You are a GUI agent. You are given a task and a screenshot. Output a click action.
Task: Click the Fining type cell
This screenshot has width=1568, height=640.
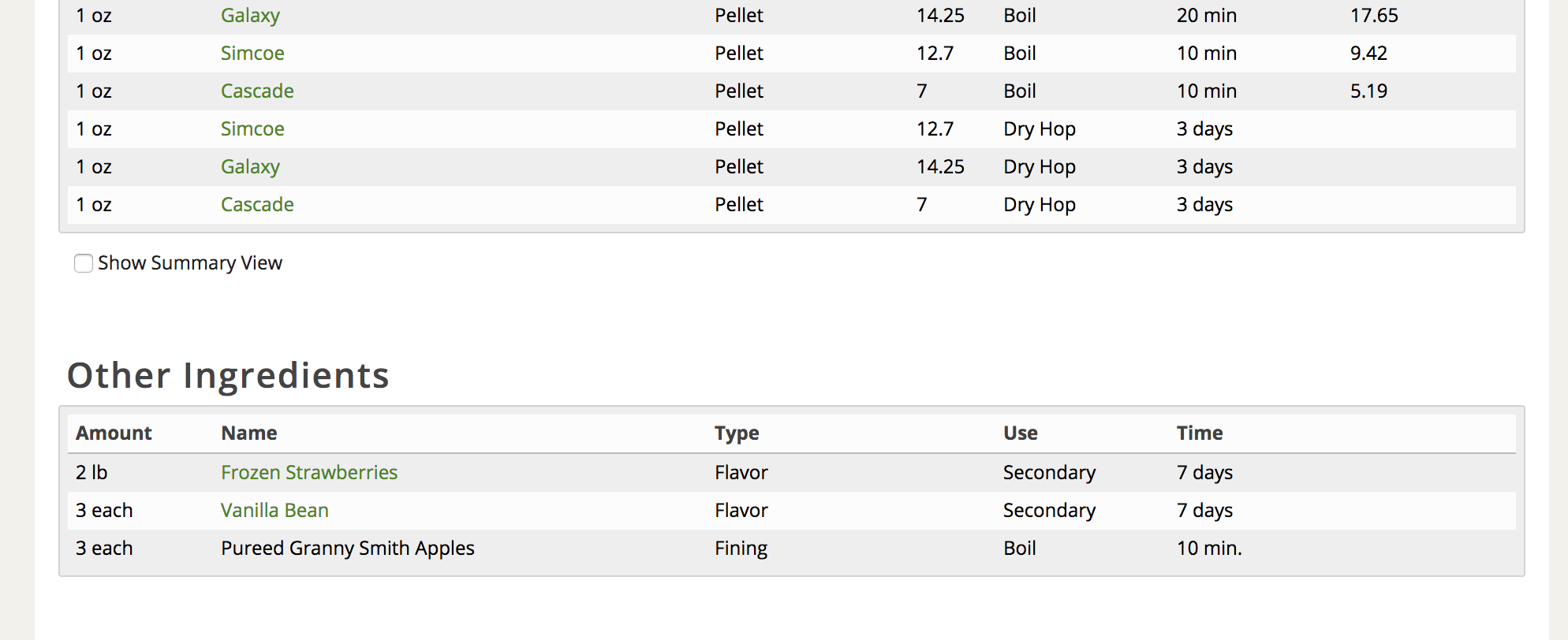(x=741, y=549)
